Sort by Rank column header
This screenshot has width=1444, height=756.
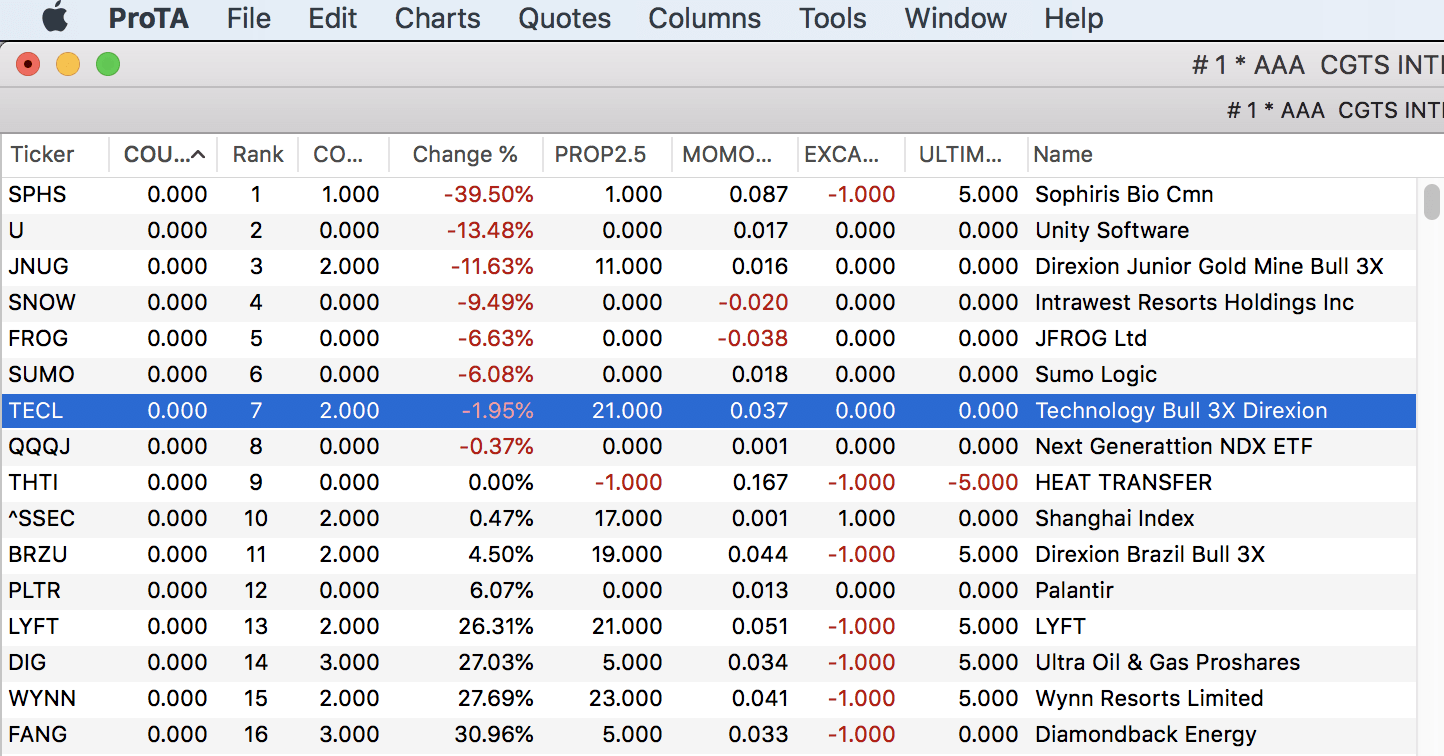[x=258, y=155]
